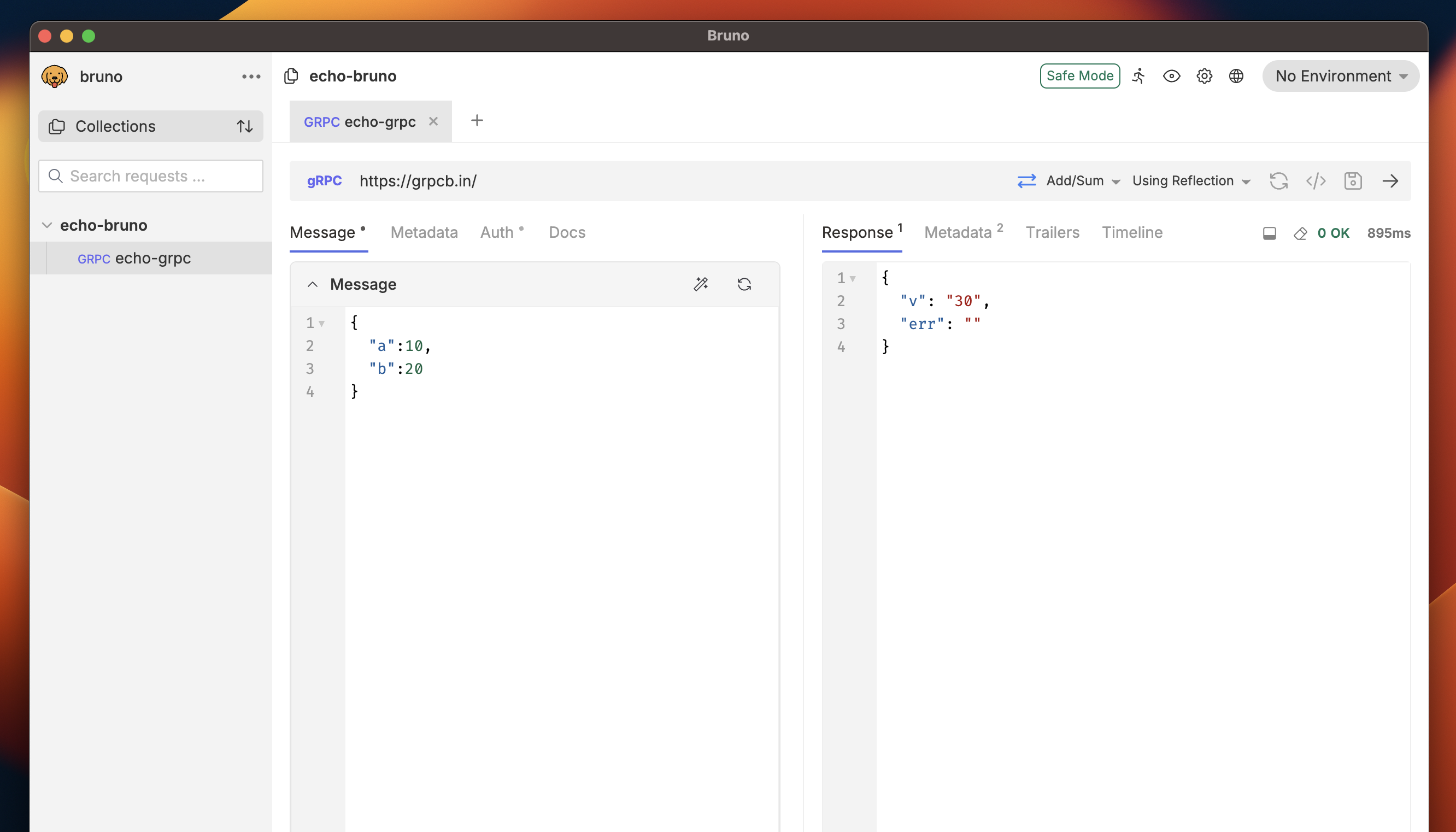Image resolution: width=1456 pixels, height=832 pixels.
Task: Save request with the floppy disk icon
Action: pyautogui.click(x=1353, y=181)
